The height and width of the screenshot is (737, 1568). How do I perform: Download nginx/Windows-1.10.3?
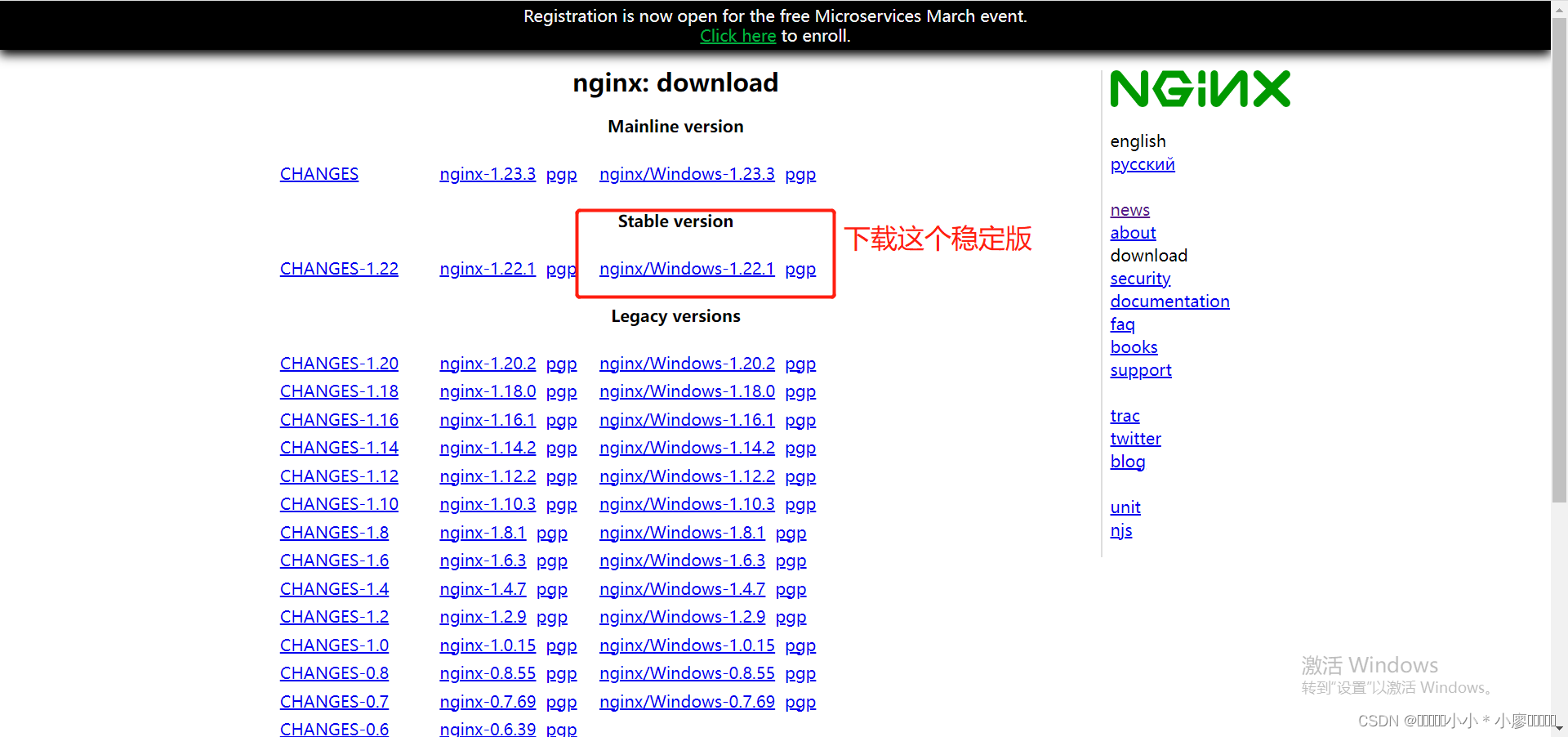687,504
